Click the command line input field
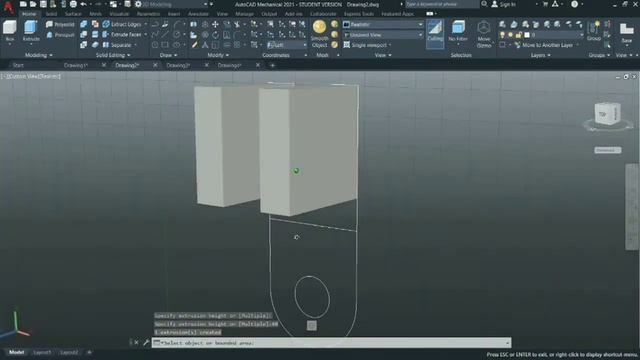This screenshot has width=640, height=360. click(331, 343)
